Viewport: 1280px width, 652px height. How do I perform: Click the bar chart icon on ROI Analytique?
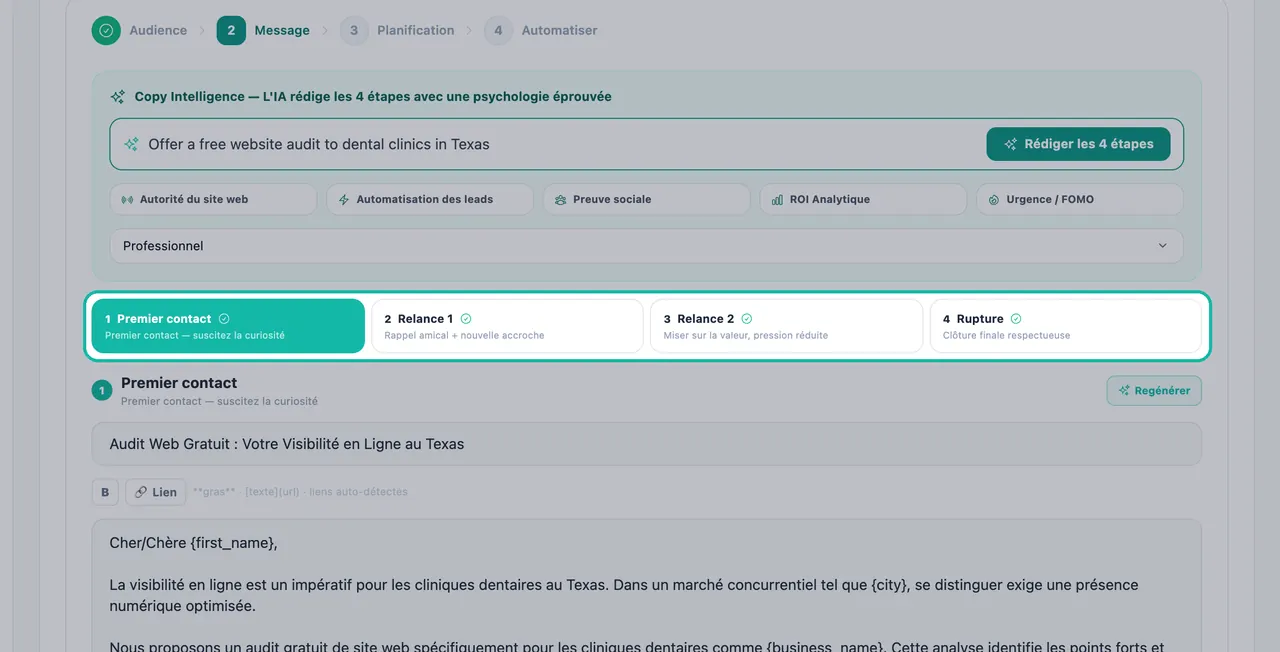pos(777,199)
